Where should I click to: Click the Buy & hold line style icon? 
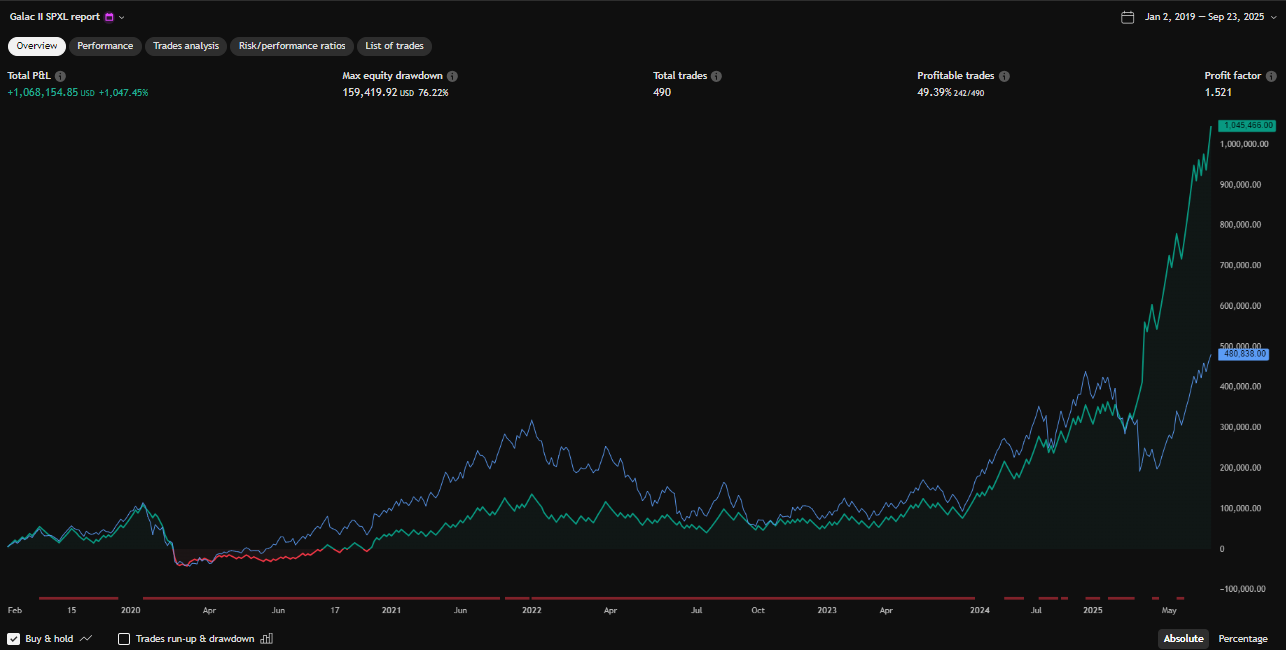86,639
